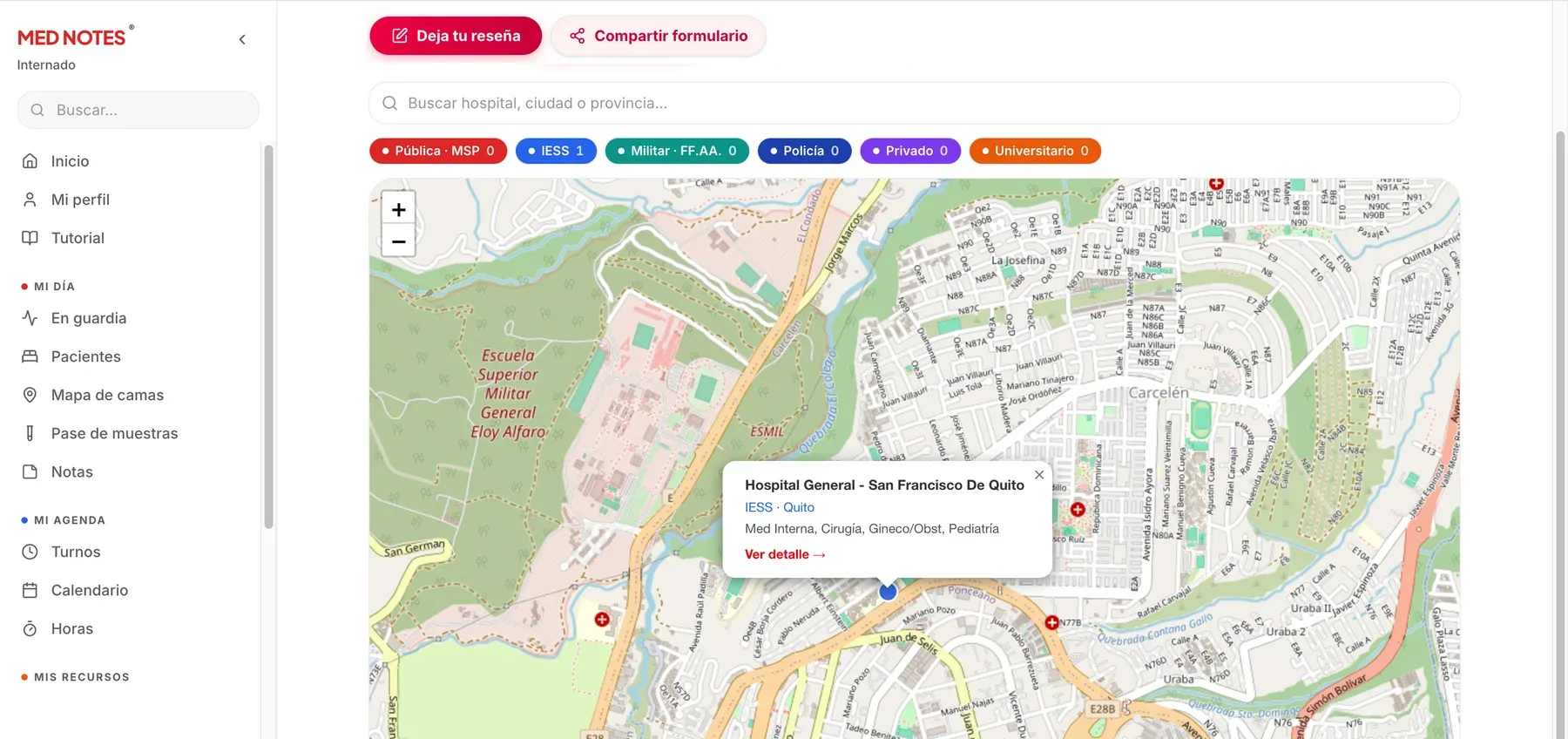Click the stopwatch icon beside Horas

[x=30, y=628]
